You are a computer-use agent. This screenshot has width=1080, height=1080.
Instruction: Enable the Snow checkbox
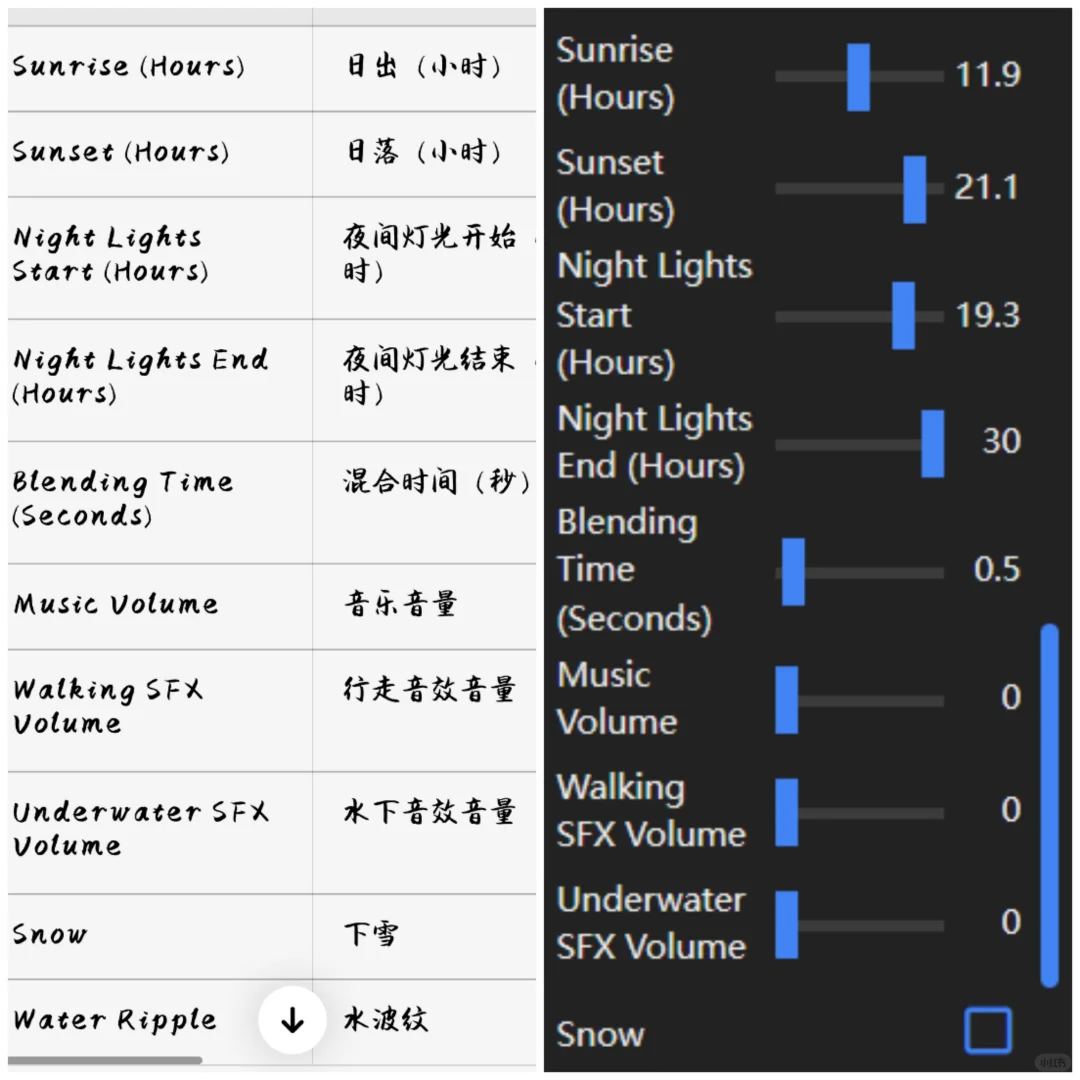(988, 1031)
